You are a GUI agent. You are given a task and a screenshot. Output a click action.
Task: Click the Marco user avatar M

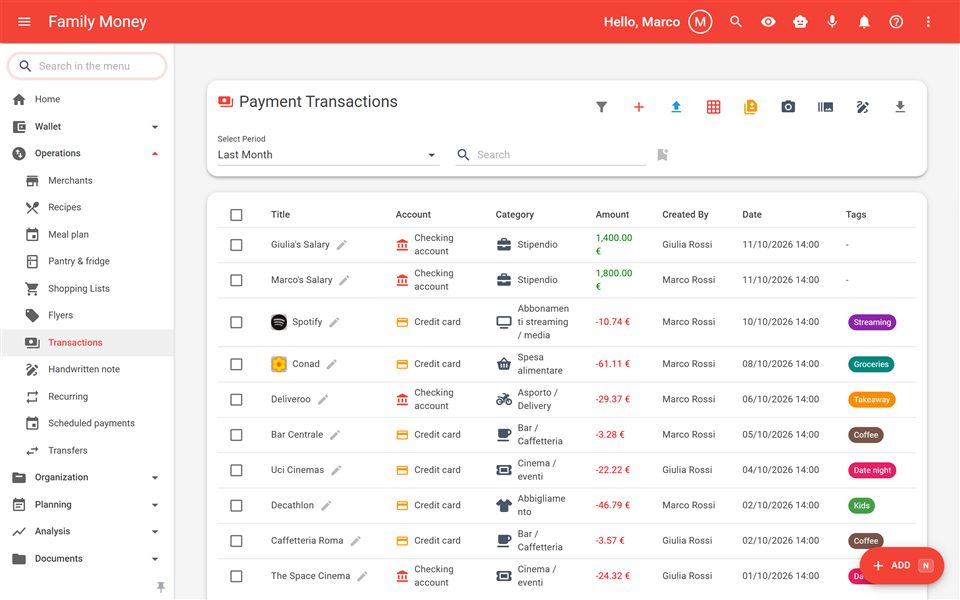700,22
